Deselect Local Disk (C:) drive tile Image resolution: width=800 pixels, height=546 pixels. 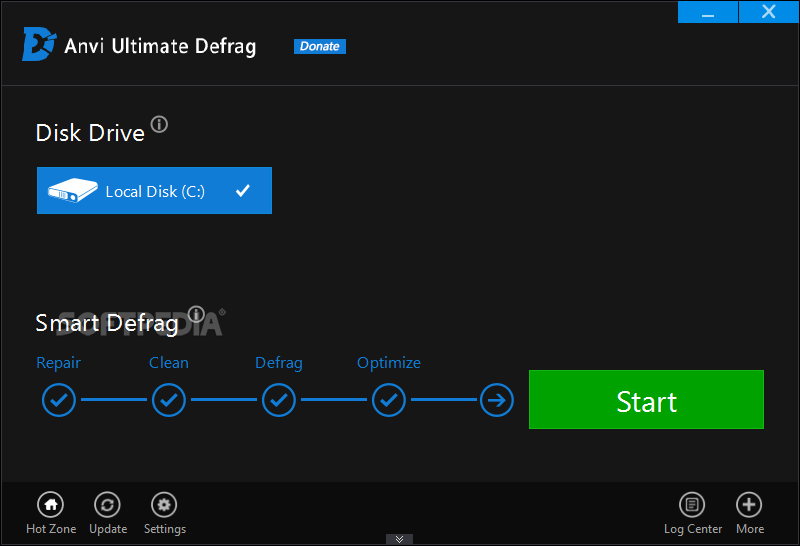click(154, 190)
